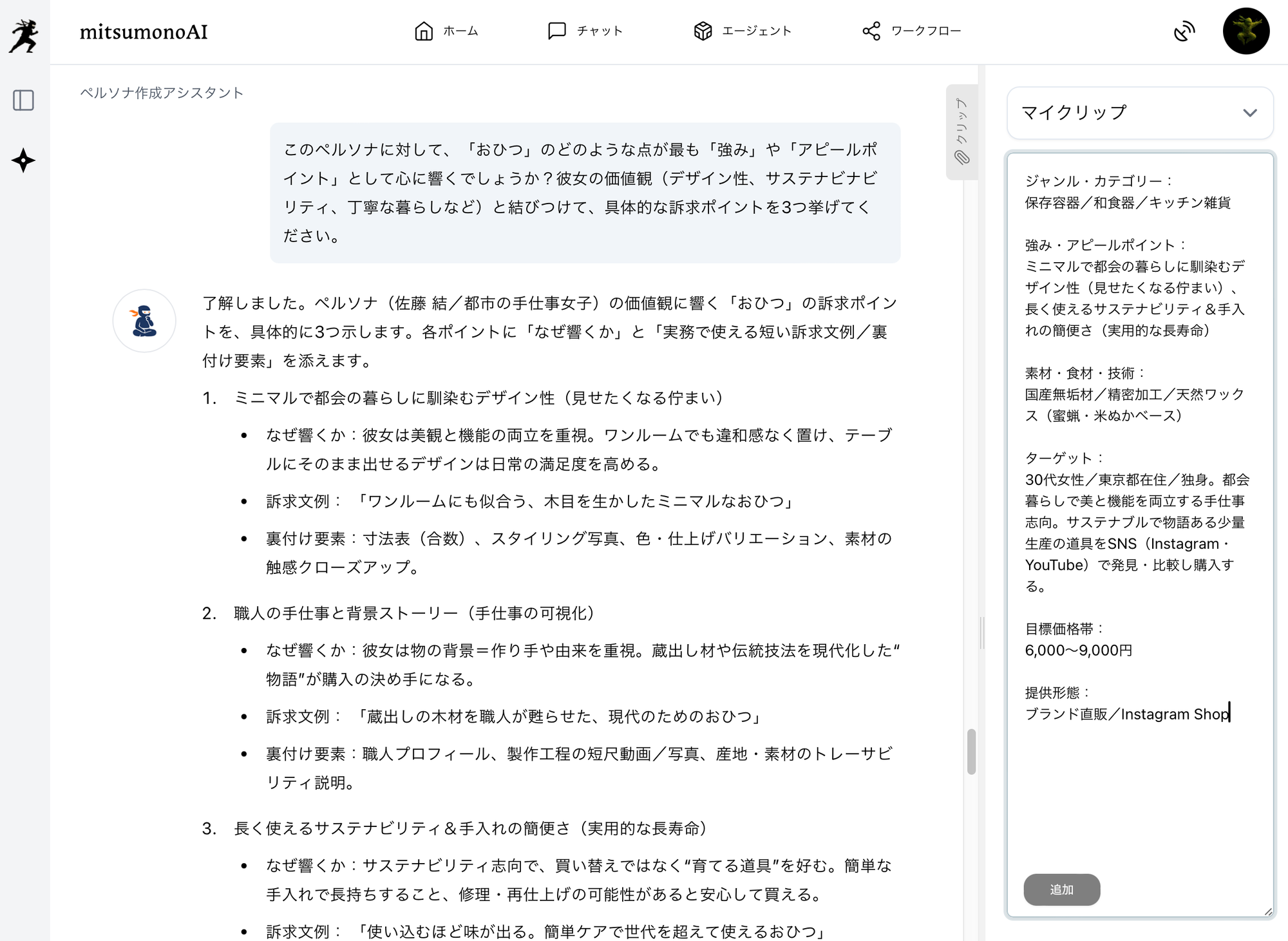Click the chat scrollbar thumb
Screen dimensions: 1288x941
[x=971, y=751]
